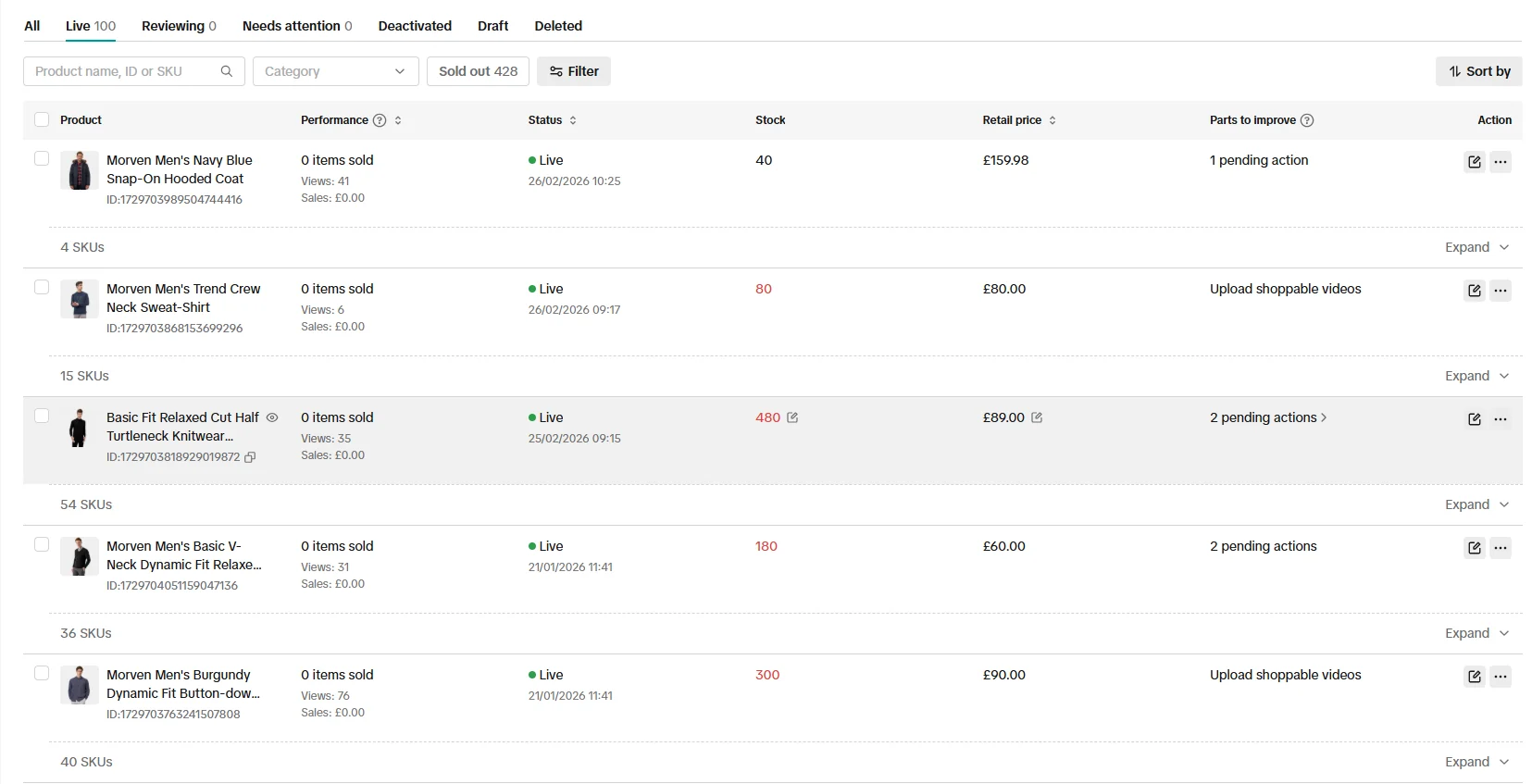
Task: Open more actions for Basic V-Neck row
Action: point(1501,548)
